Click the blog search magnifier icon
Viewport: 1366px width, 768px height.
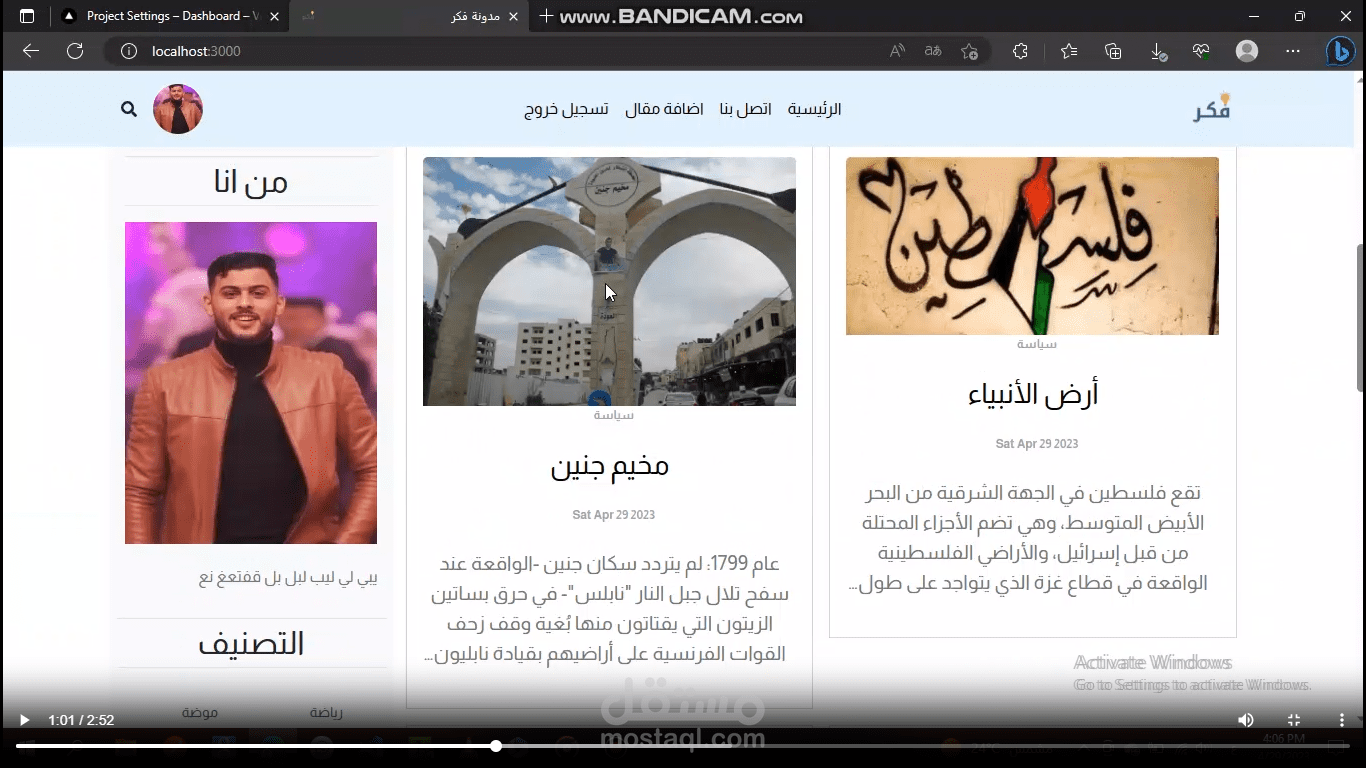(129, 109)
